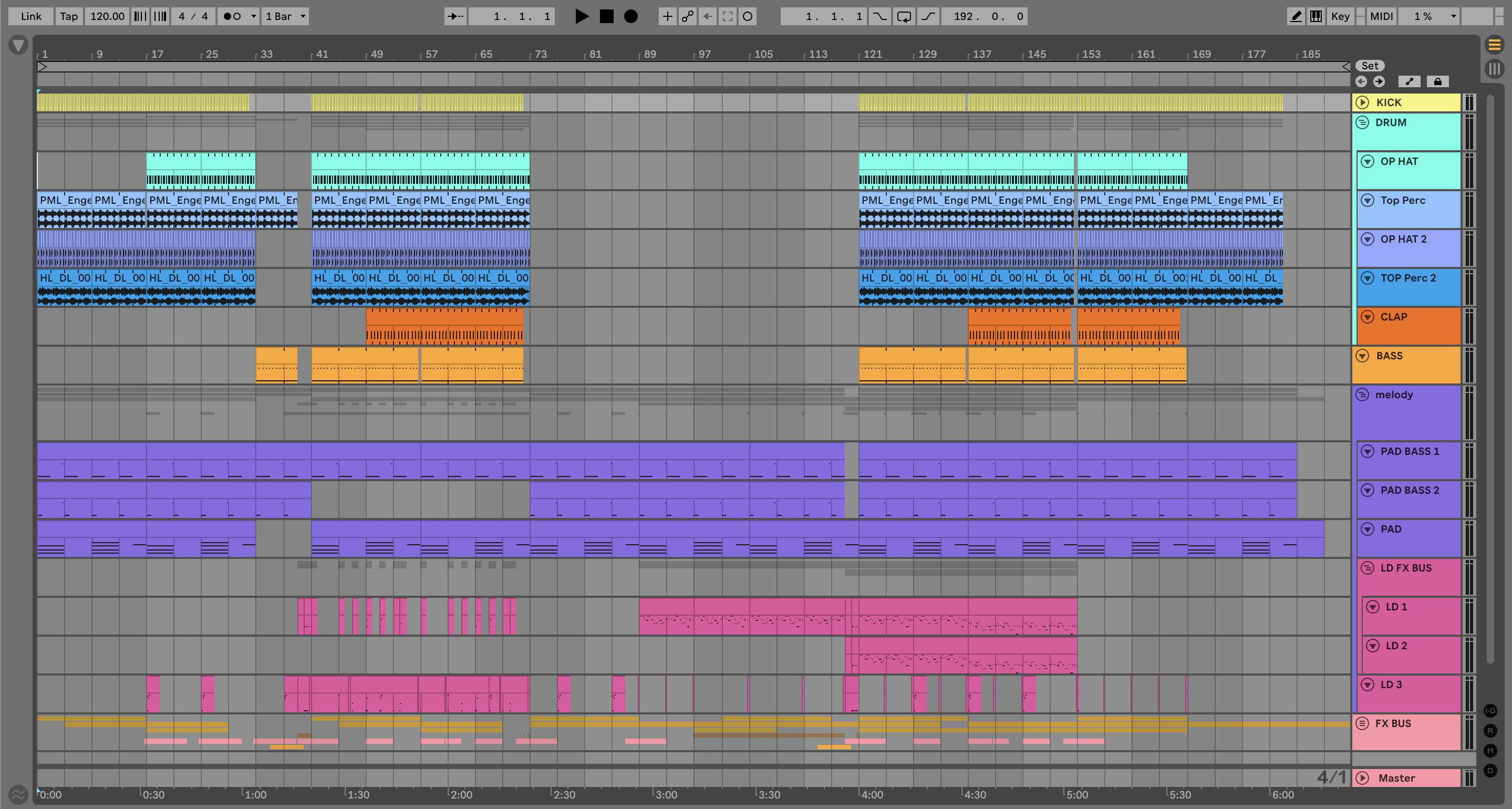The image size is (1512, 809).
Task: Click the automation arm link icon
Action: [x=687, y=16]
